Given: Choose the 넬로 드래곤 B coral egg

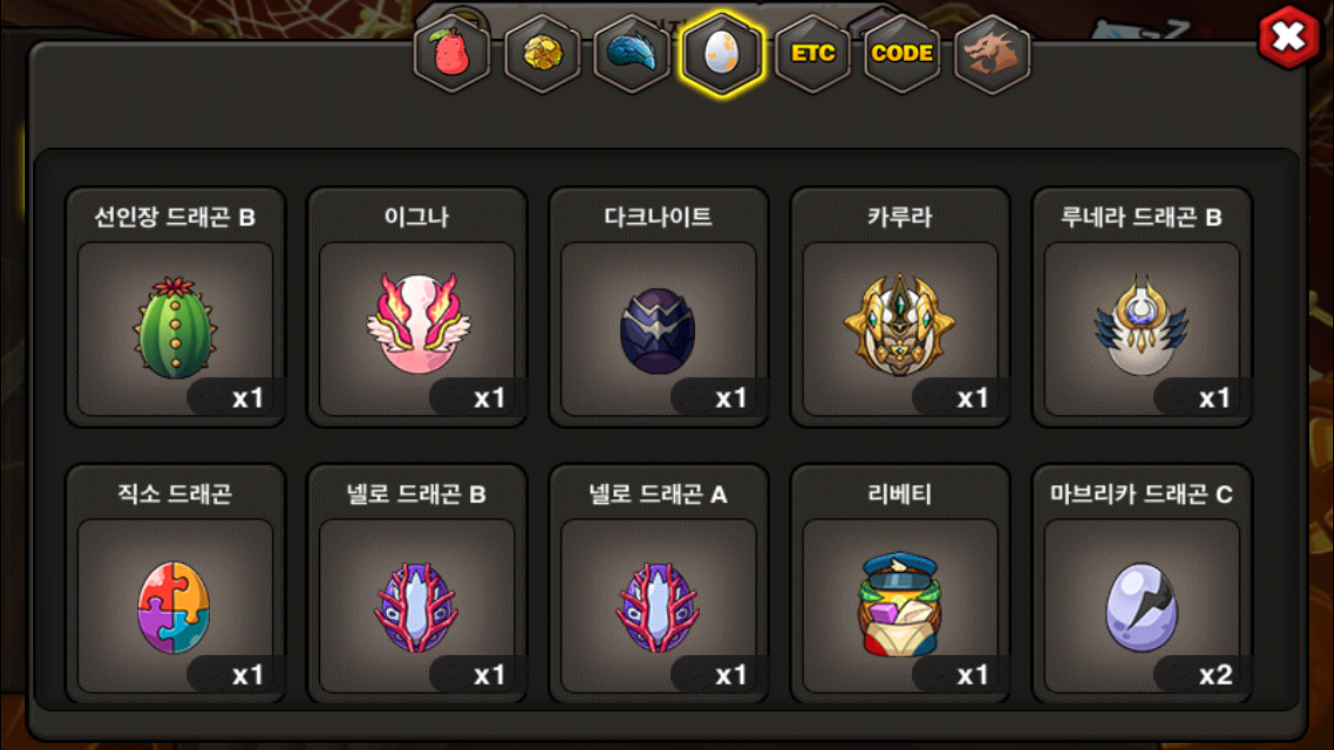Looking at the screenshot, I should (417, 584).
